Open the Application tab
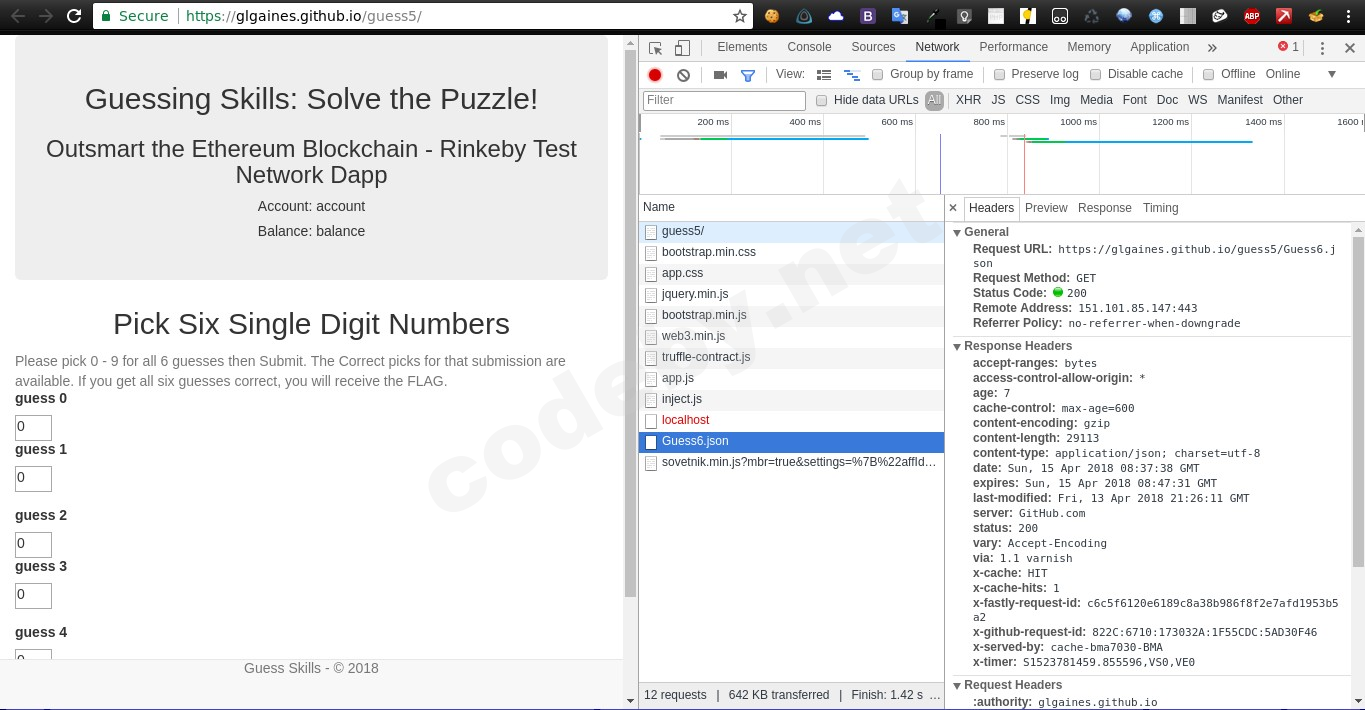This screenshot has height=710, width=1365. (1160, 47)
